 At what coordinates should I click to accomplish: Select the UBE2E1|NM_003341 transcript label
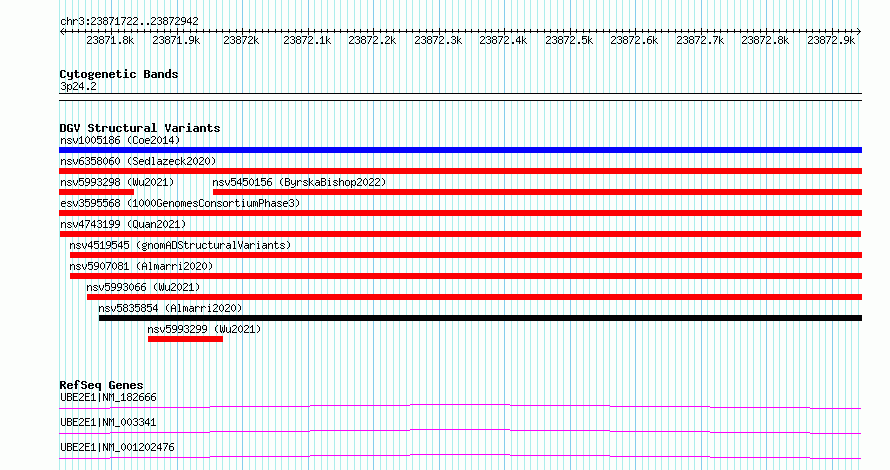coord(108,422)
